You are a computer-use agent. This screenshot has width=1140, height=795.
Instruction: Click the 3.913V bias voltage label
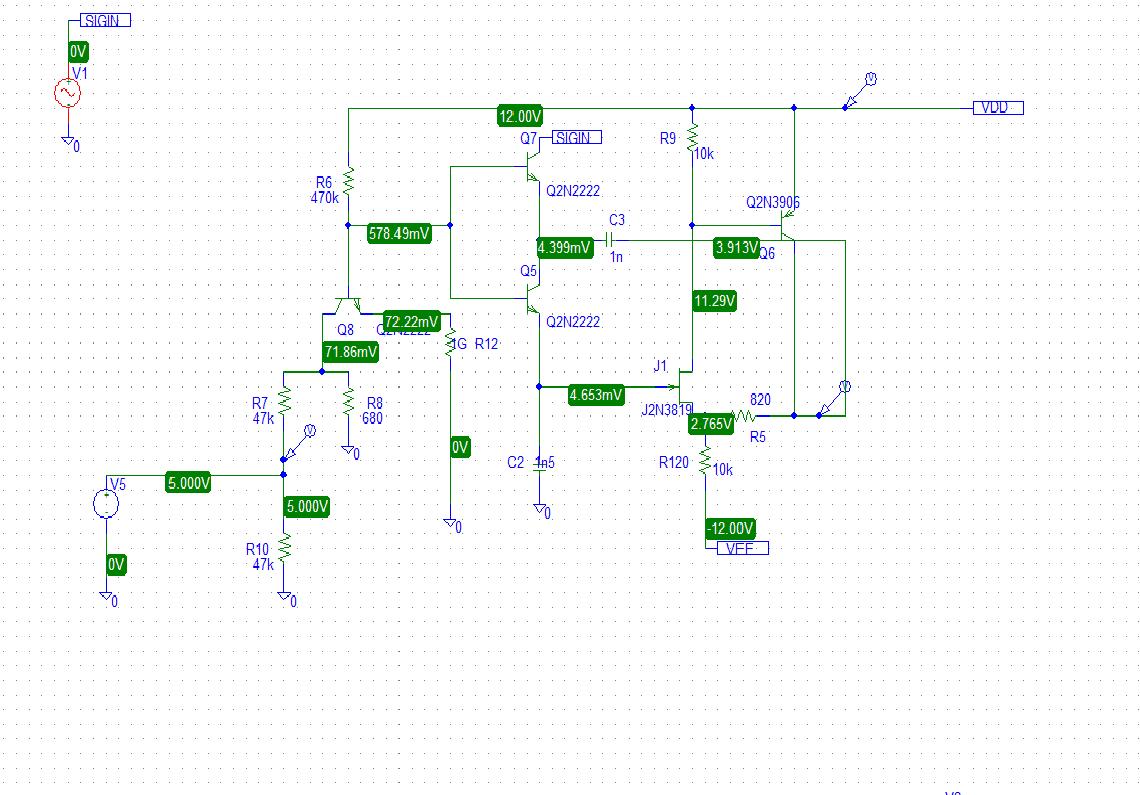736,247
